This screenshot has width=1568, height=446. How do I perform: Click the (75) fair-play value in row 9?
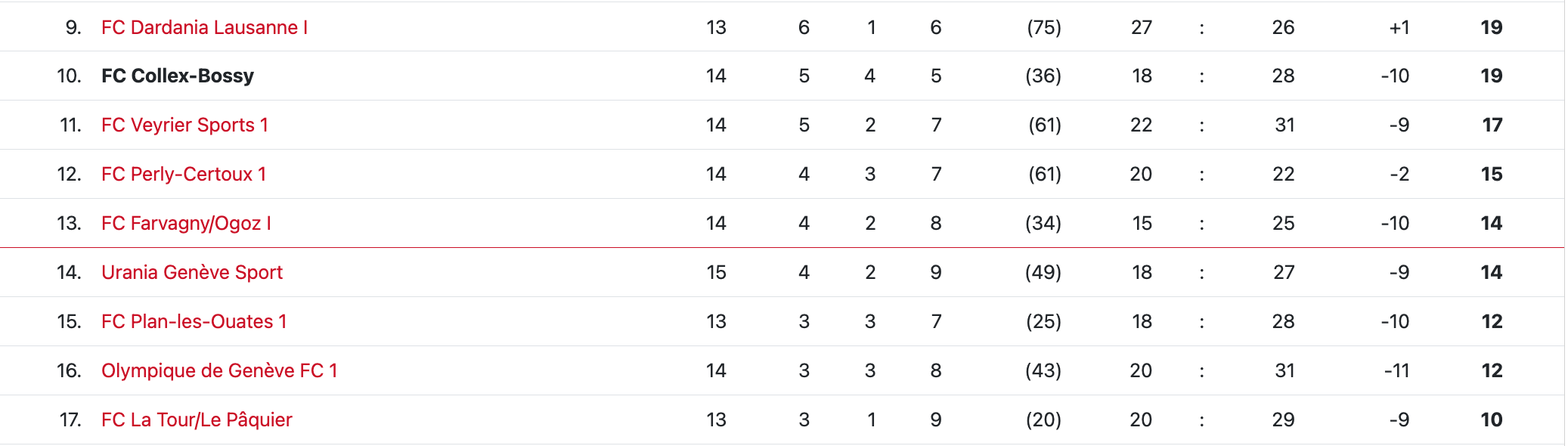[1043, 27]
